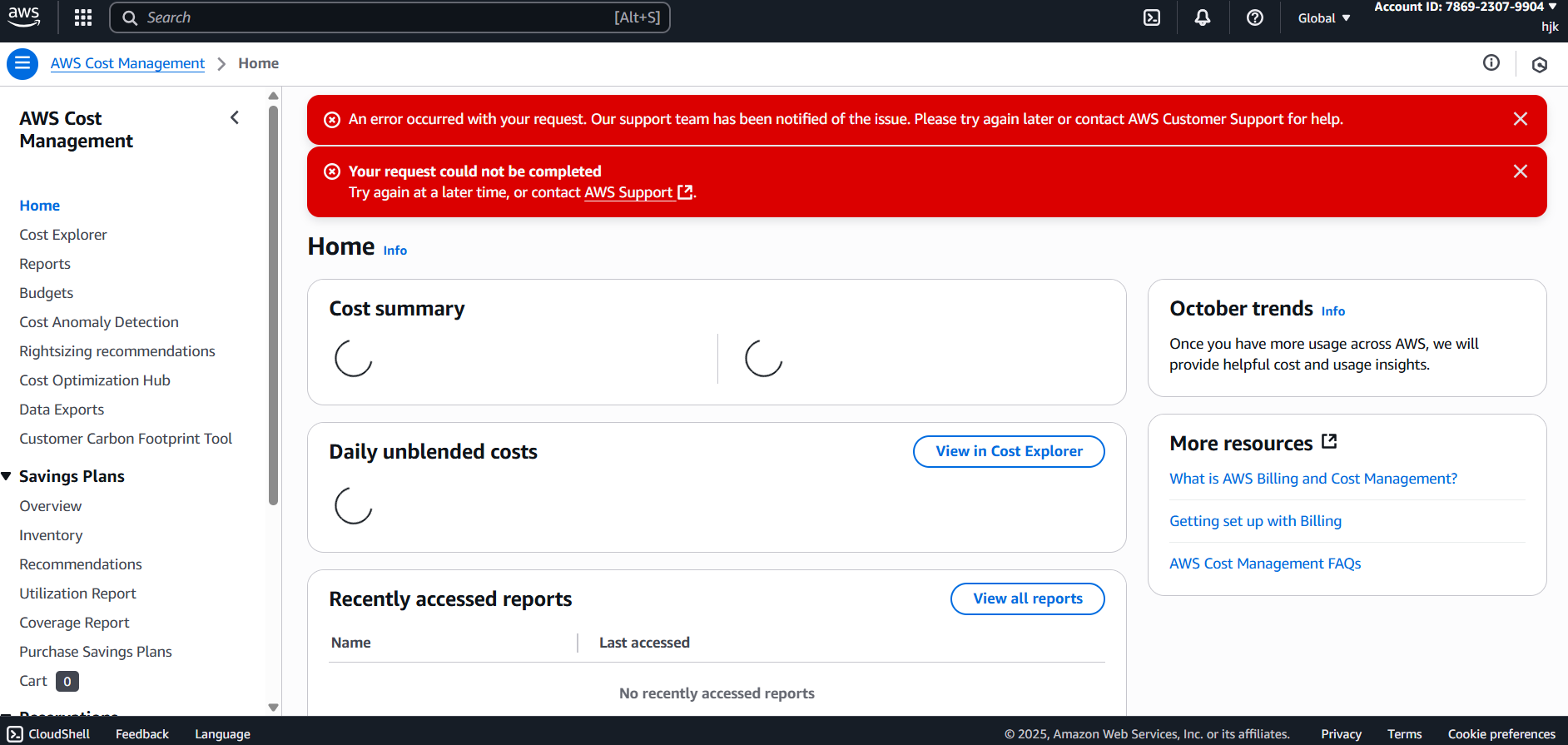Select Home in the sidebar

[40, 206]
